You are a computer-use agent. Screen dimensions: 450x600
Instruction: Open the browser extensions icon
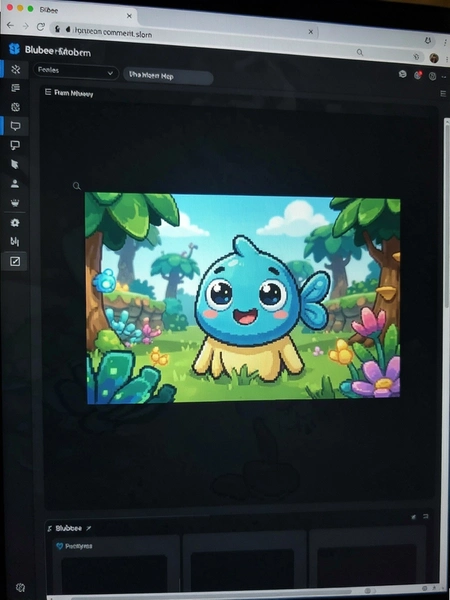point(428,40)
